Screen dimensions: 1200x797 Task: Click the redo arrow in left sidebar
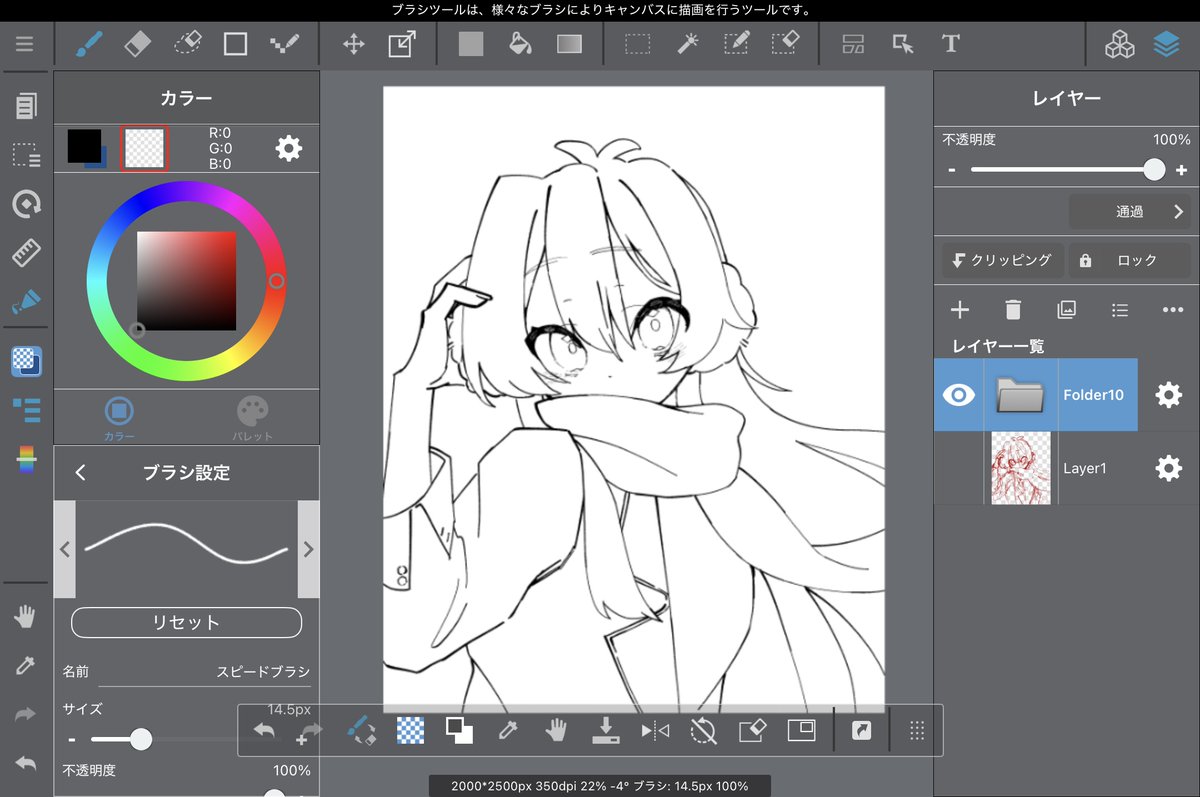[x=26, y=714]
